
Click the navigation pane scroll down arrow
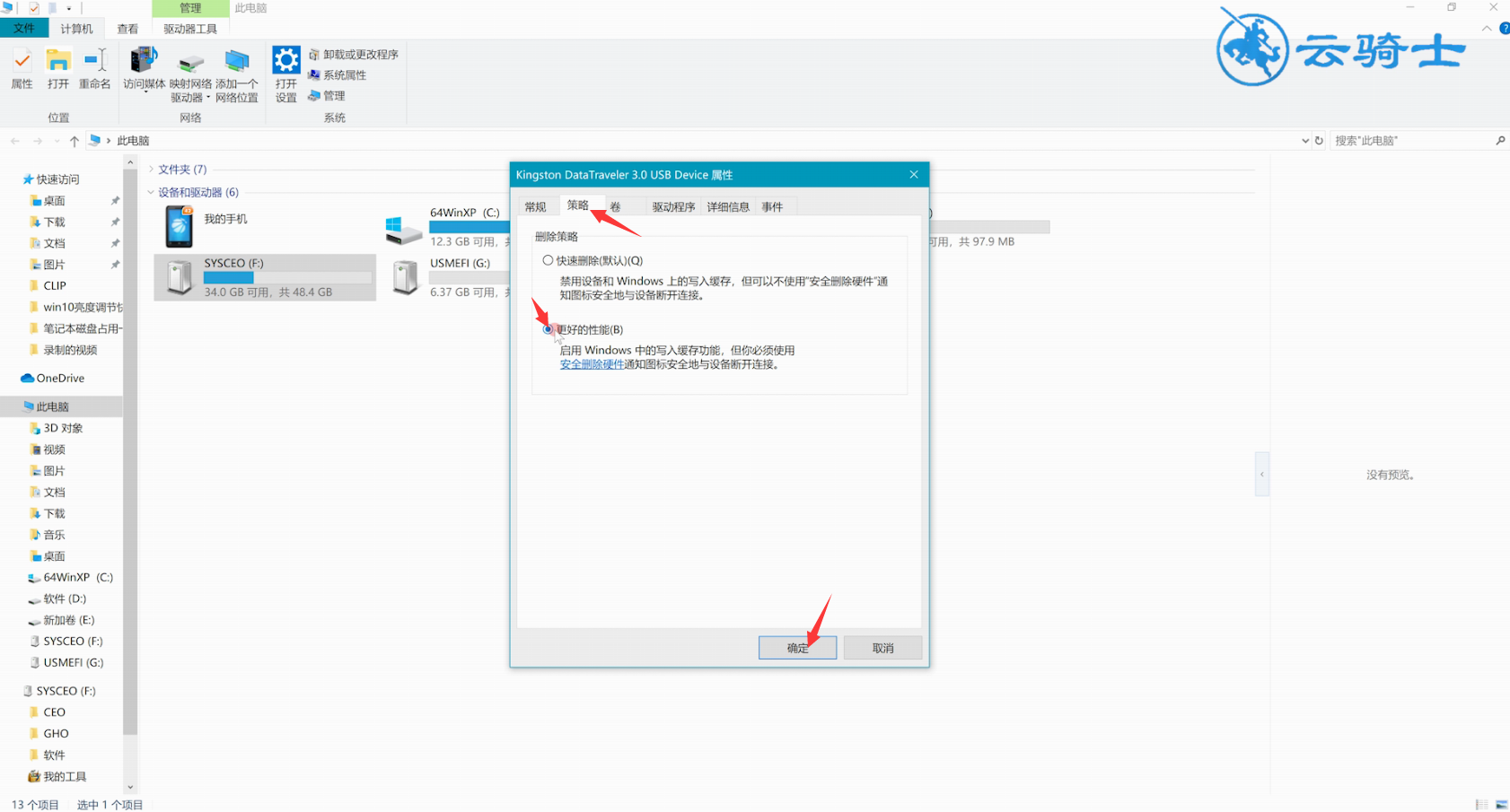130,788
